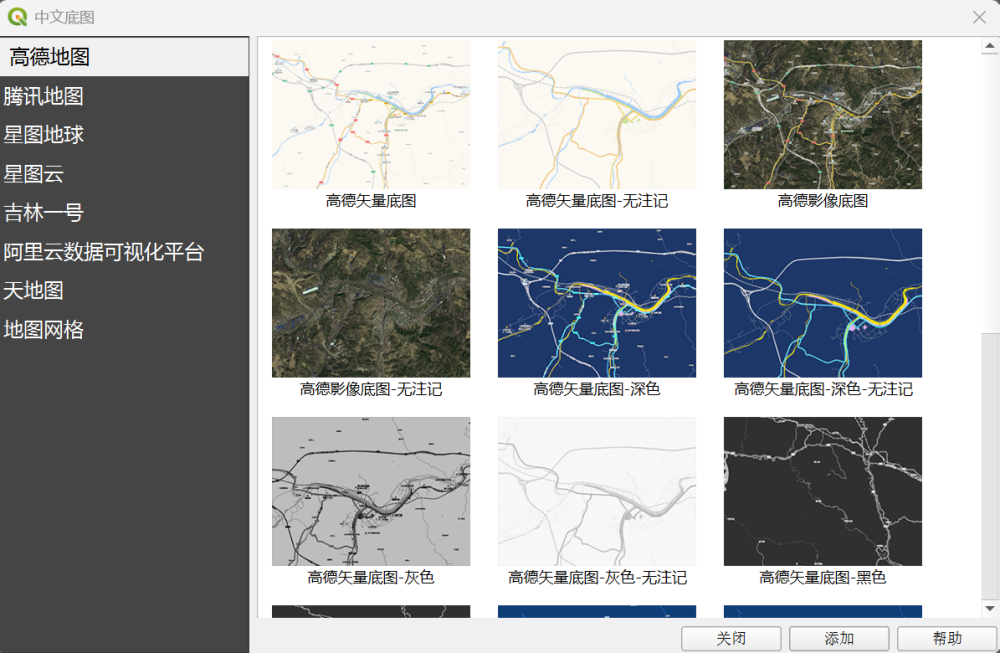Select the 高德矢量底图-灰色 gray map
Screen dimensions: 1000x653
[x=370, y=491]
